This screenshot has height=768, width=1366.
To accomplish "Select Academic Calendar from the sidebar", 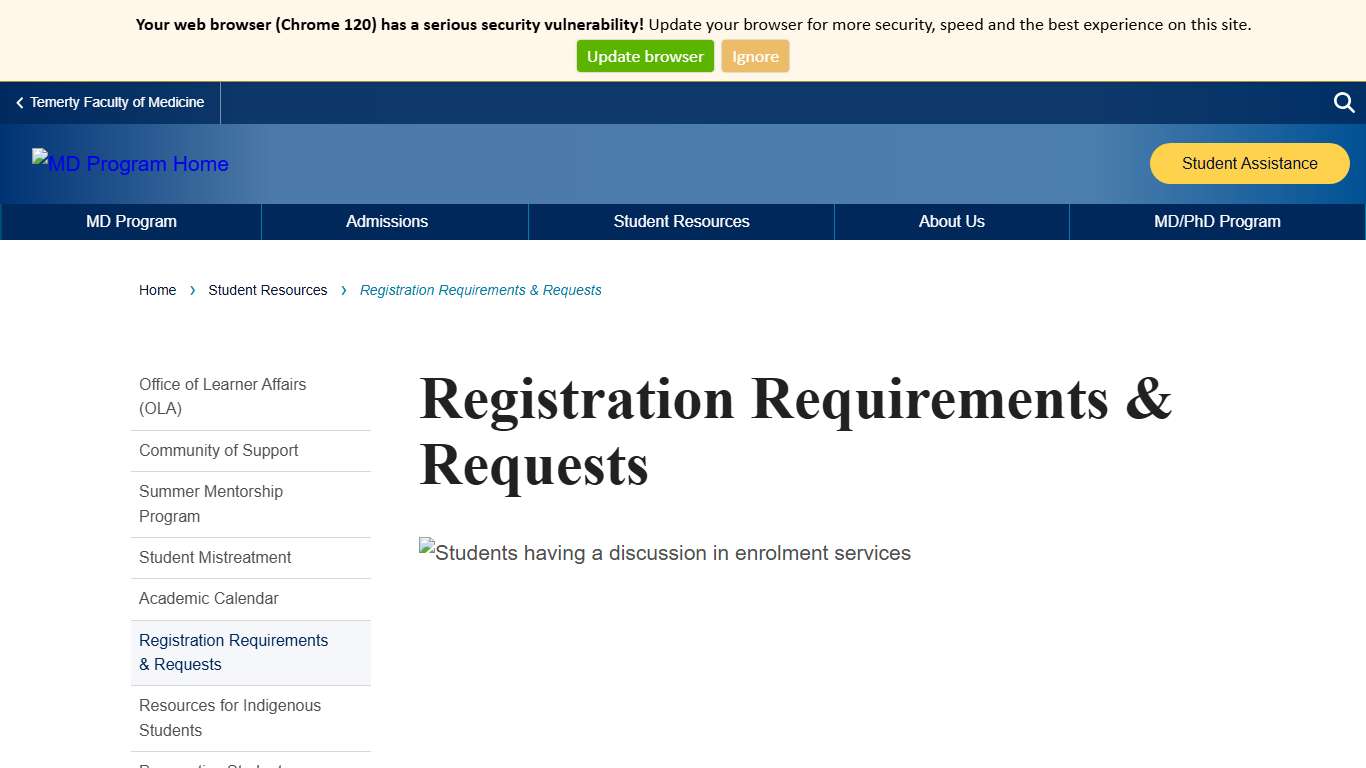I will (208, 598).
